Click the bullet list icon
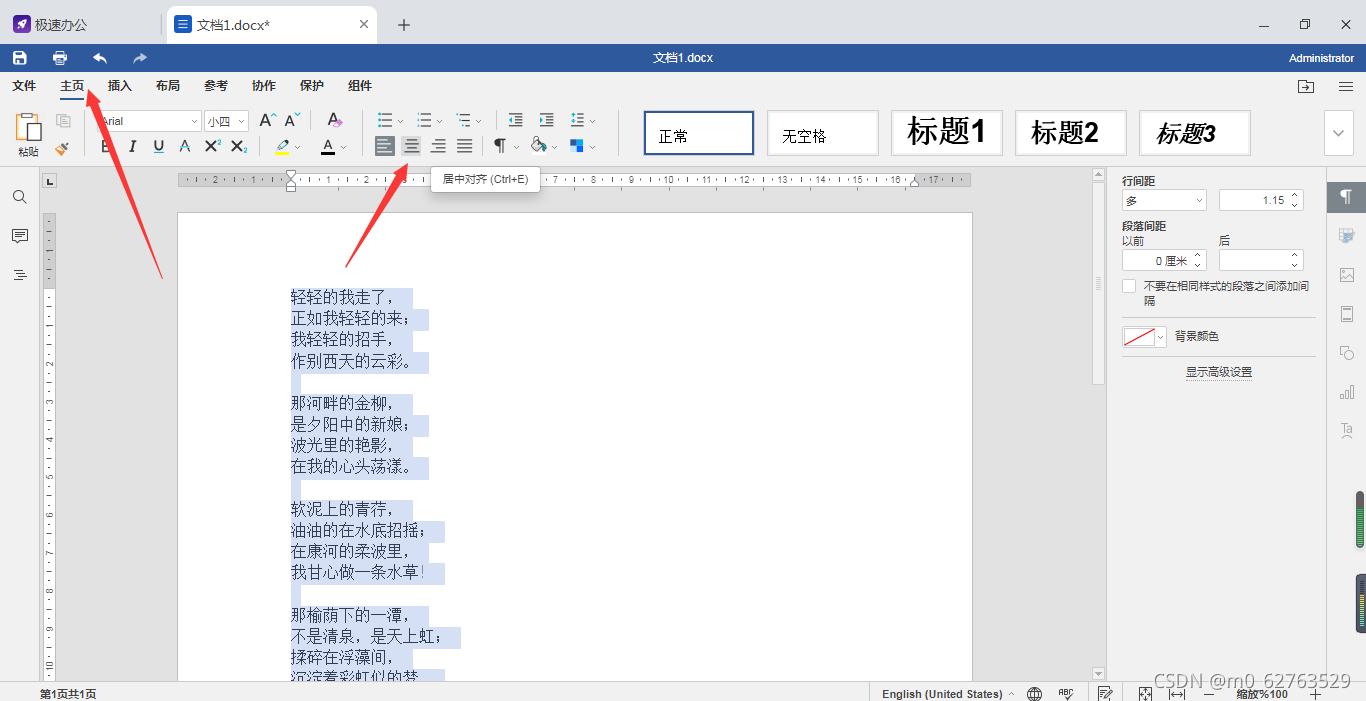The height and width of the screenshot is (701, 1366). [x=385, y=120]
